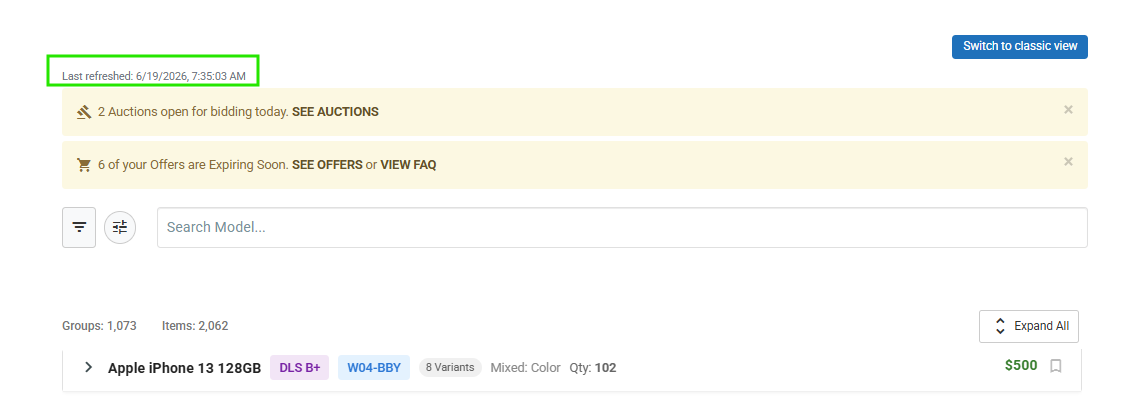Viewport: 1130px width, 398px height.
Task: Focus the Search Model input field
Action: click(622, 227)
